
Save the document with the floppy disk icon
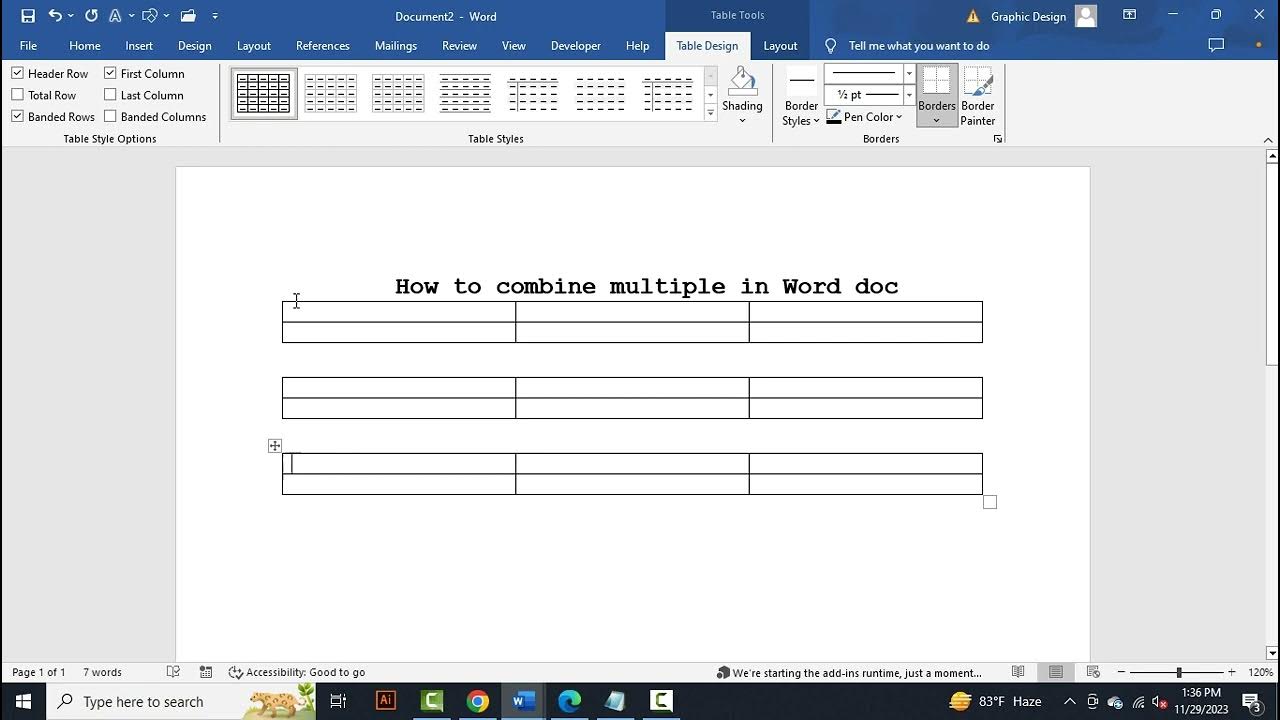tap(28, 16)
